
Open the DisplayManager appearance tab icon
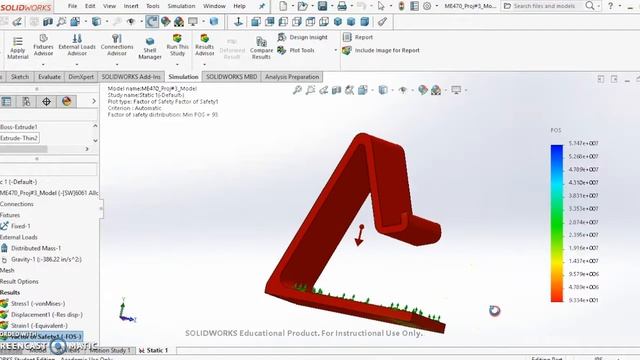(67, 101)
